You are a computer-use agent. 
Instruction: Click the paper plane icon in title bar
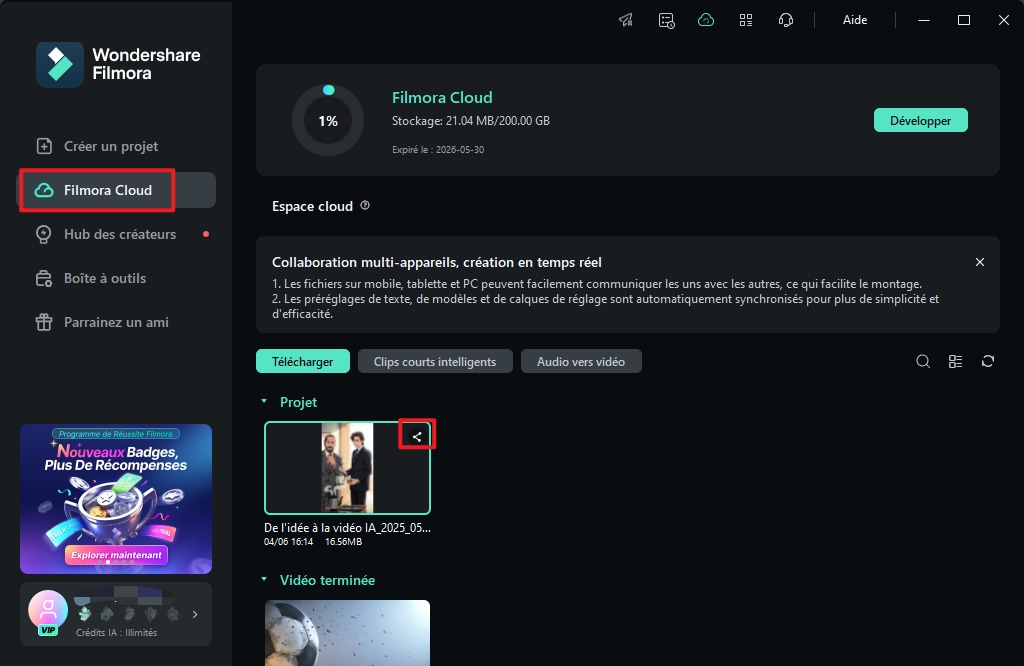pos(626,20)
